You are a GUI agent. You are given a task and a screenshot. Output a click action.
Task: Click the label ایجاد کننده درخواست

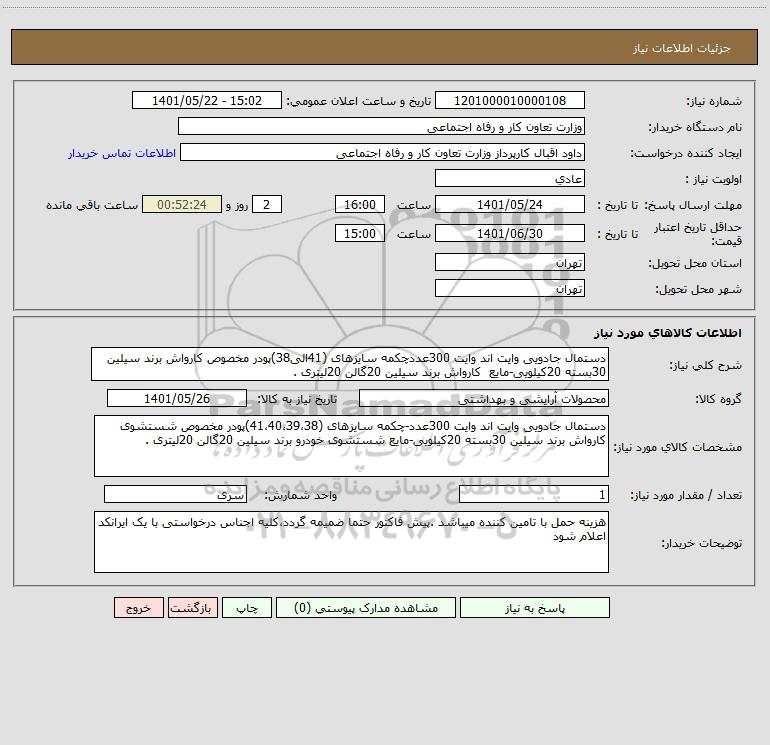[x=686, y=153]
